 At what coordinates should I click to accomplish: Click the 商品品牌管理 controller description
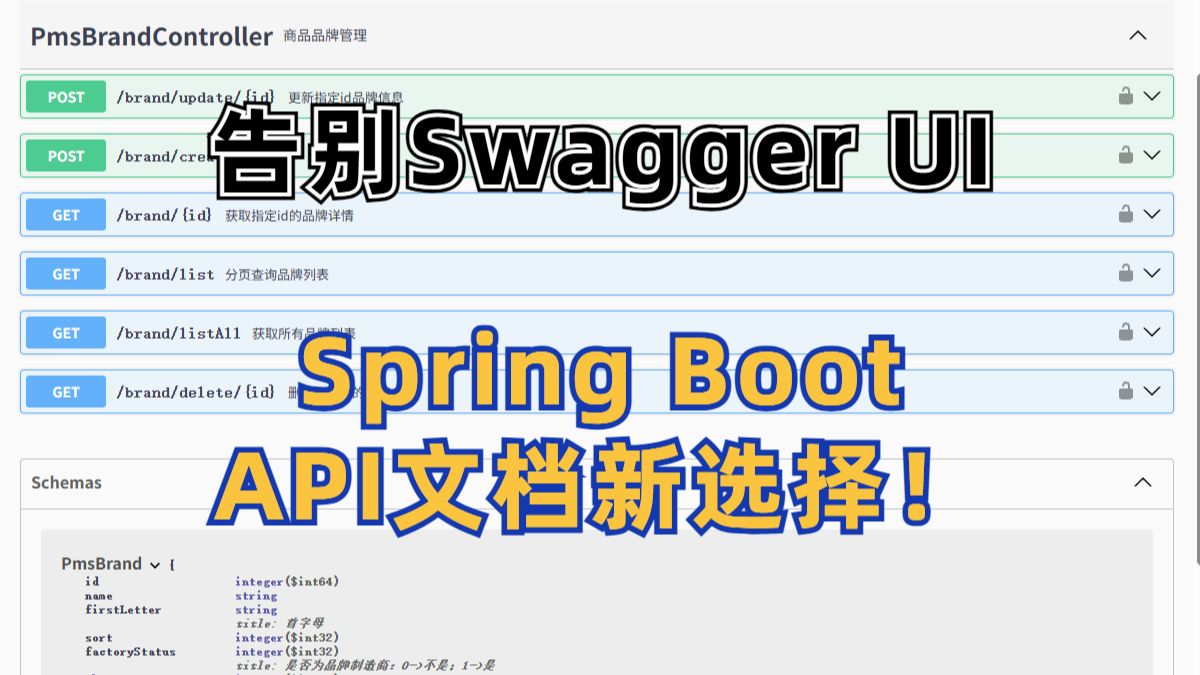(325, 36)
